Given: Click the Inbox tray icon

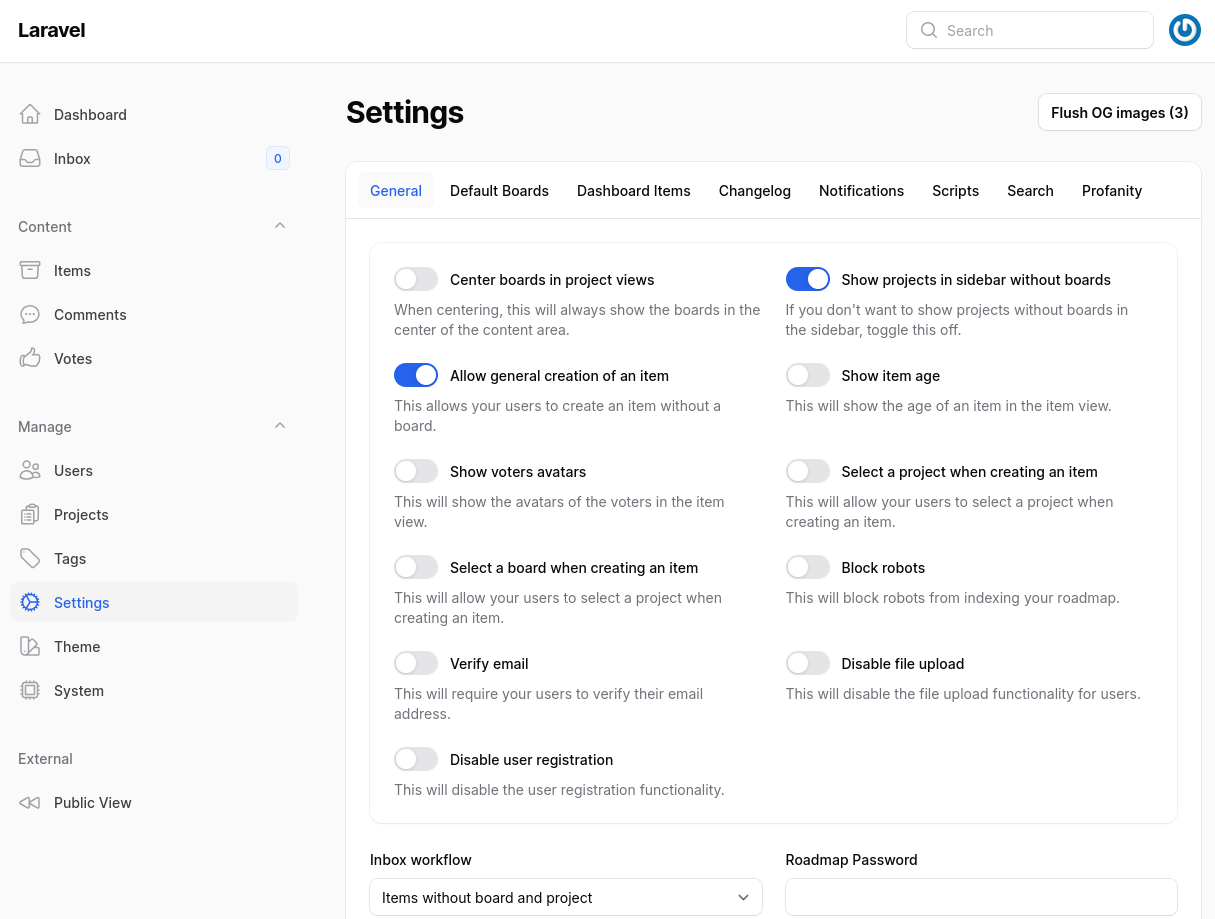Looking at the screenshot, I should (30, 158).
